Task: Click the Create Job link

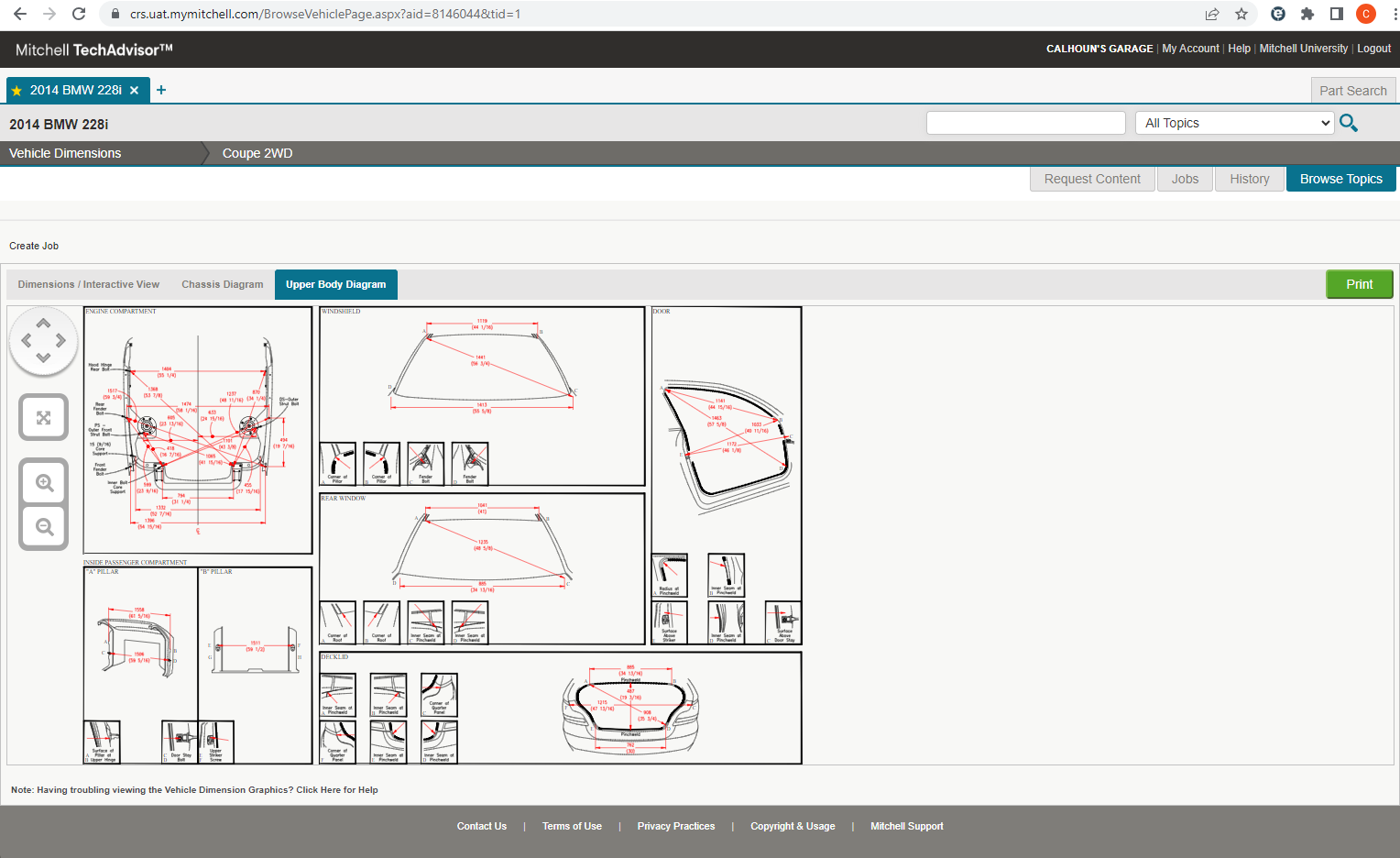Action: [x=34, y=246]
